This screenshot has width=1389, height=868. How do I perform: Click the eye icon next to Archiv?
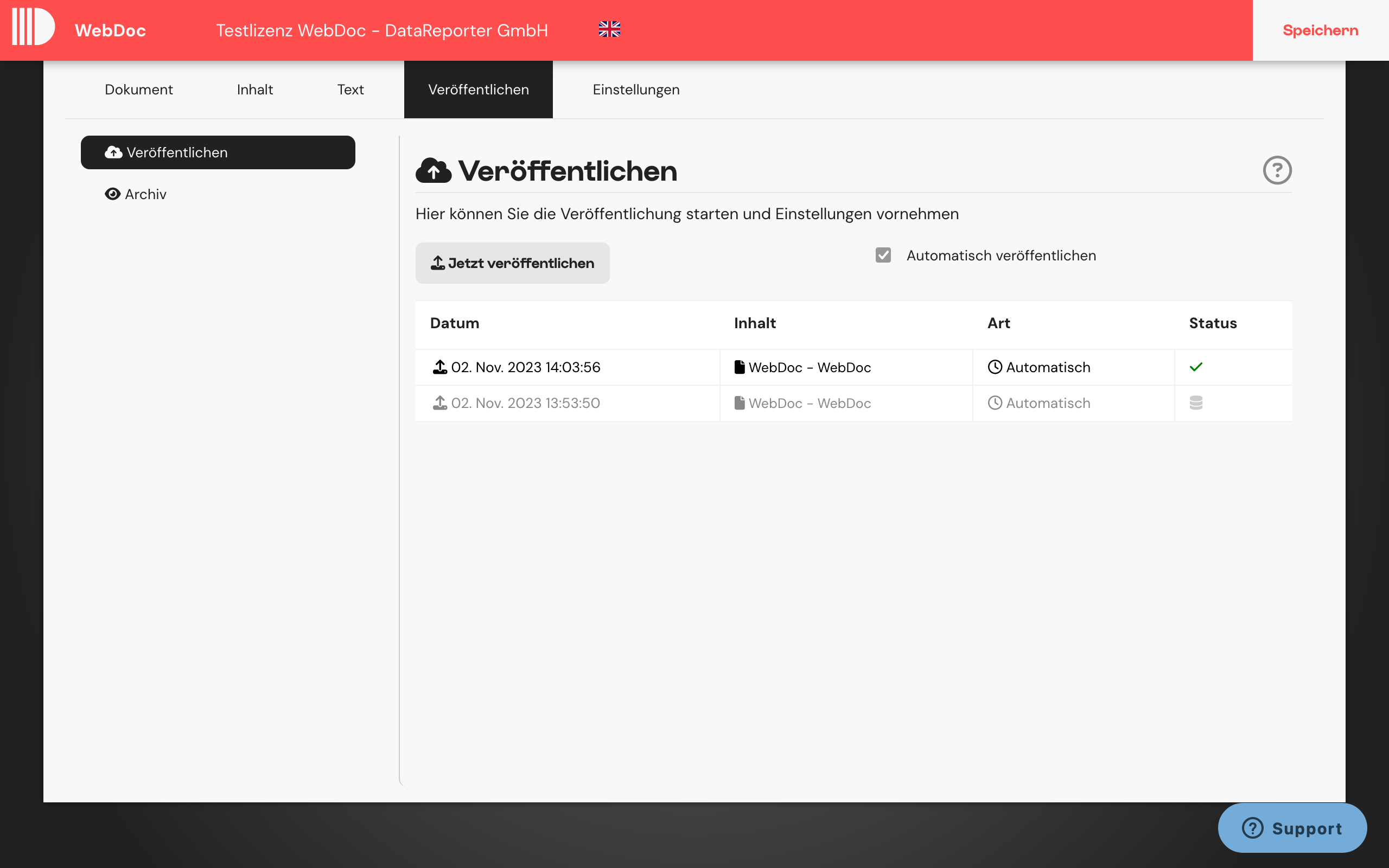tap(112, 194)
